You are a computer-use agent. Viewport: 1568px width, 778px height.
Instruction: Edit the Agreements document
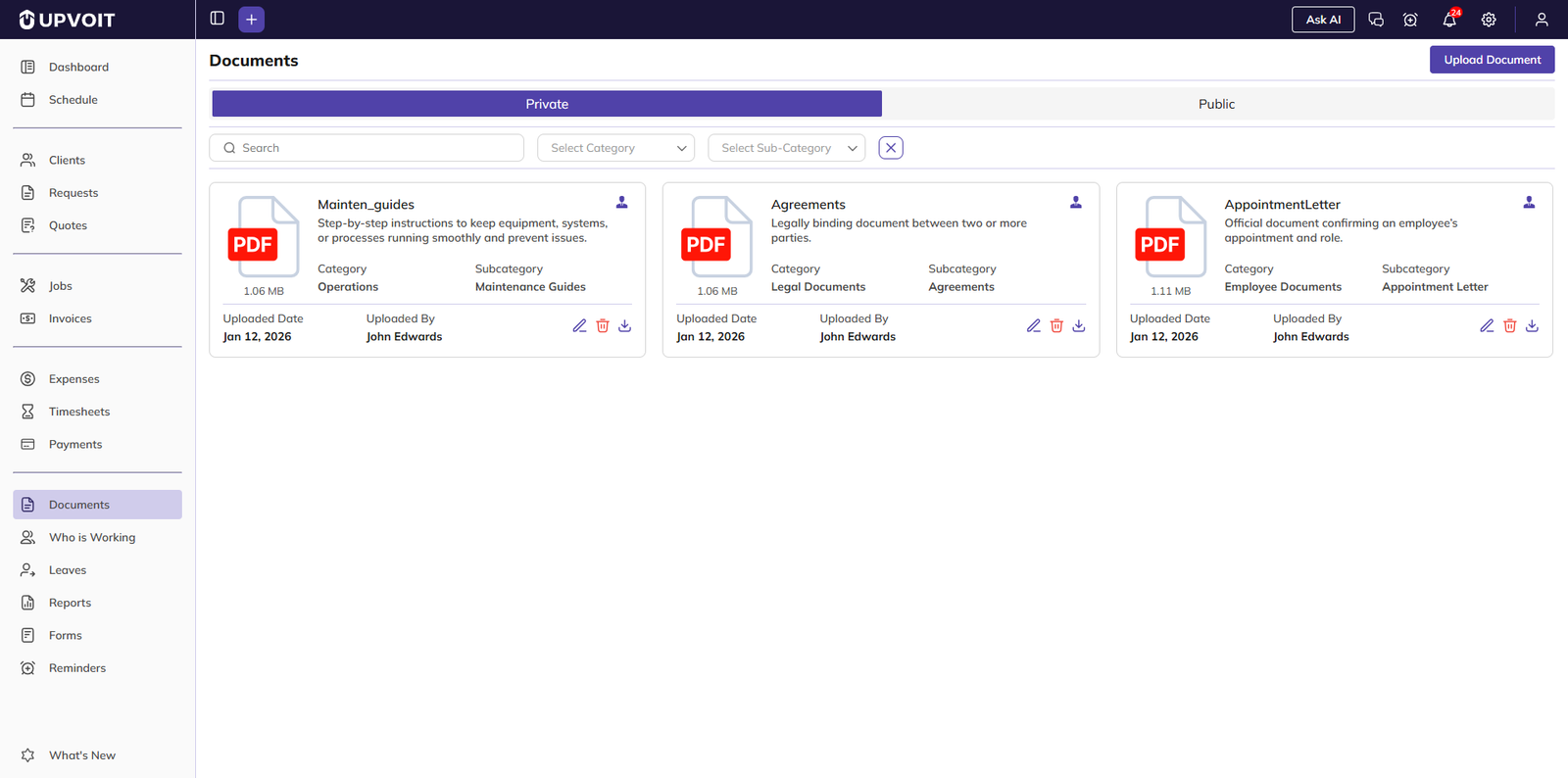[x=1033, y=326]
